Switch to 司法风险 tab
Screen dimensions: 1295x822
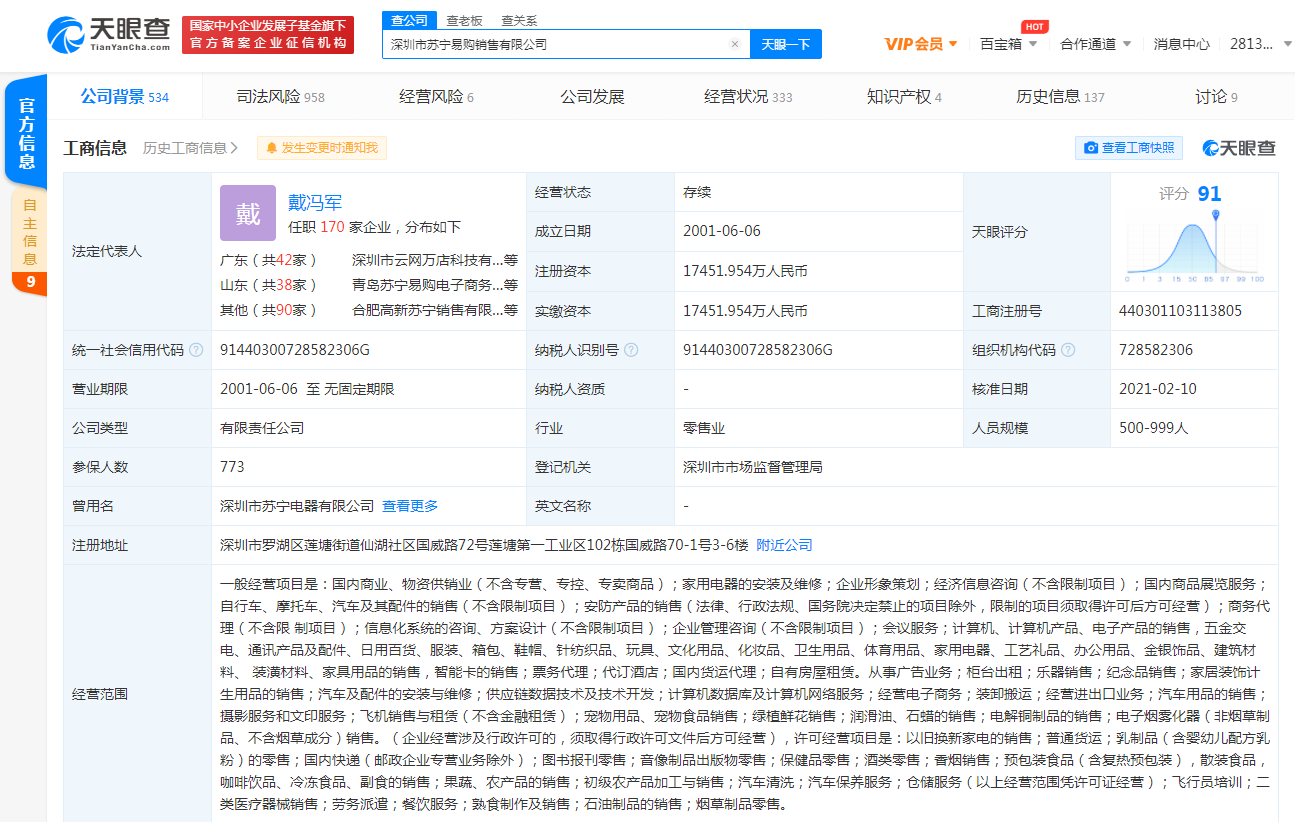click(x=280, y=97)
